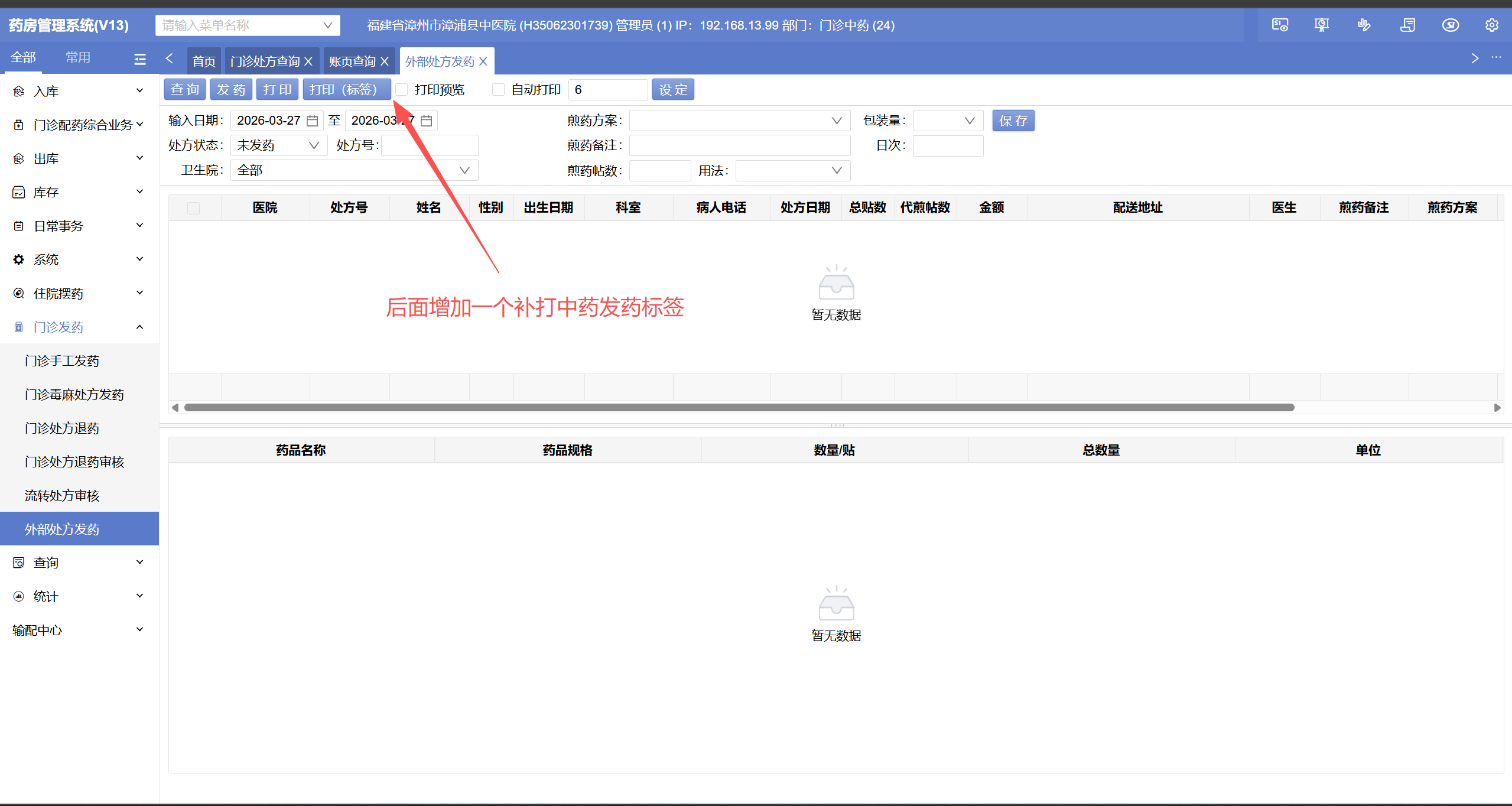
Task: Enable the 打印预览 checkbox
Action: pos(402,90)
